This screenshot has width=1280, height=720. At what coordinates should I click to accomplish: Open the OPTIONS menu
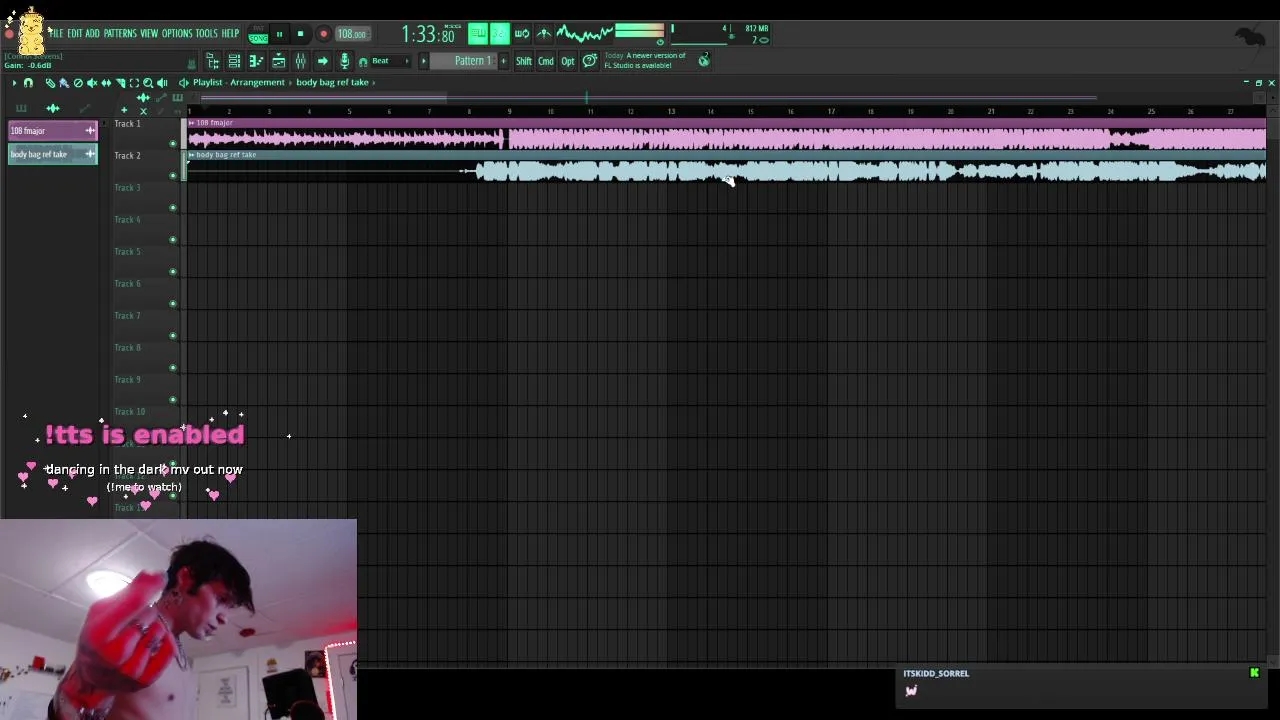coord(177,33)
